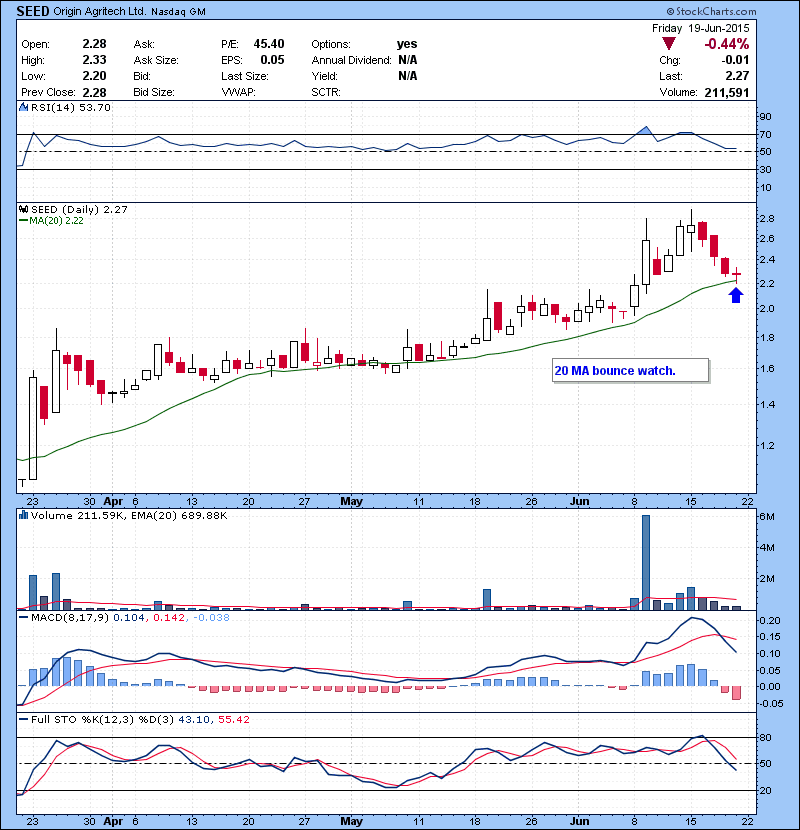
Task: Click the Nasdaq GM exchange label
Action: click(x=178, y=12)
